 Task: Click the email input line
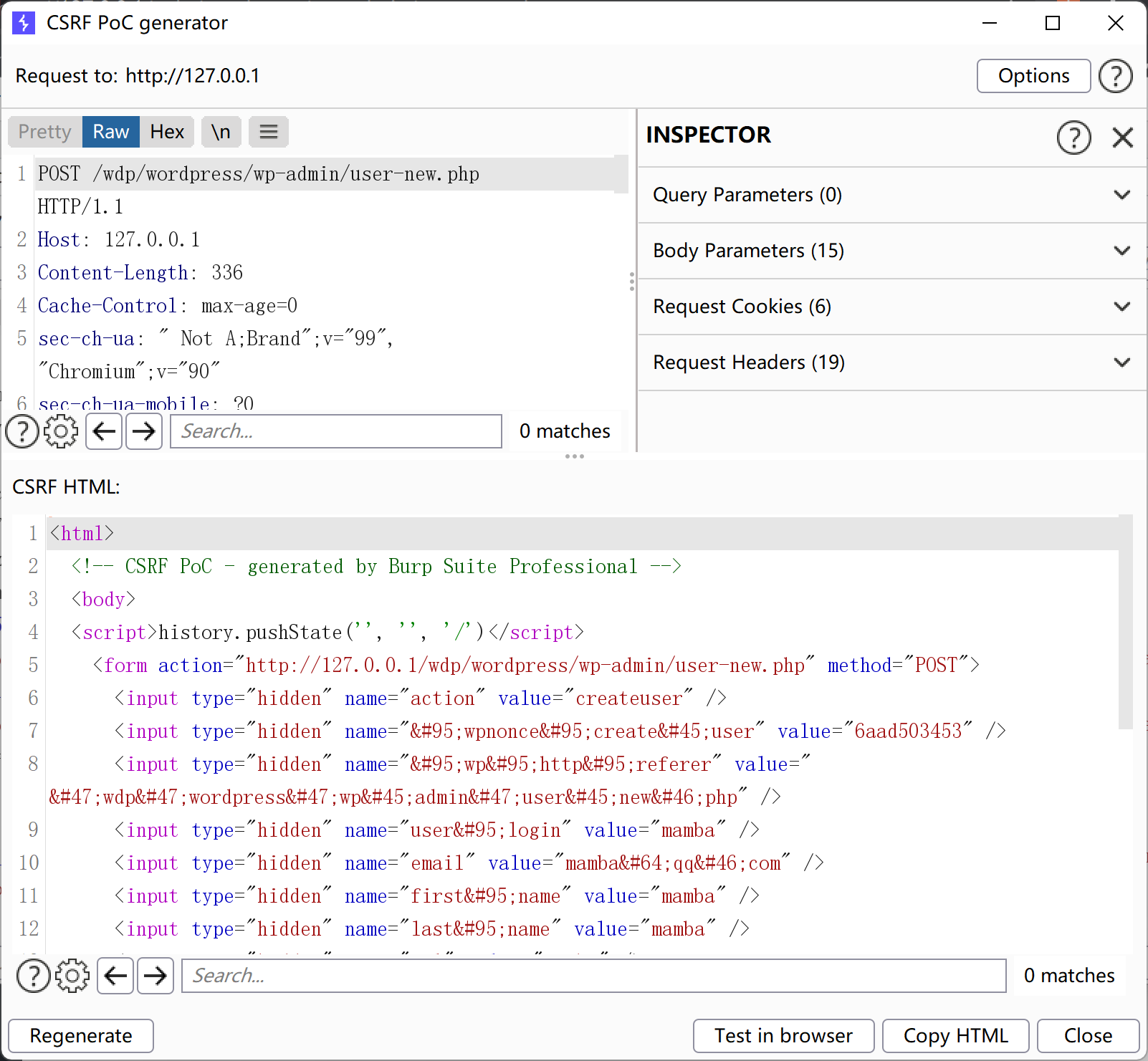(469, 863)
